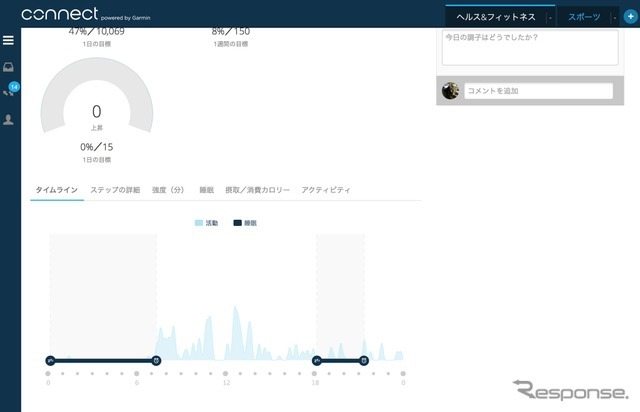Screen dimensions: 640x412
Task: Click the Connect powered by Garmin logo
Action: click(x=85, y=15)
